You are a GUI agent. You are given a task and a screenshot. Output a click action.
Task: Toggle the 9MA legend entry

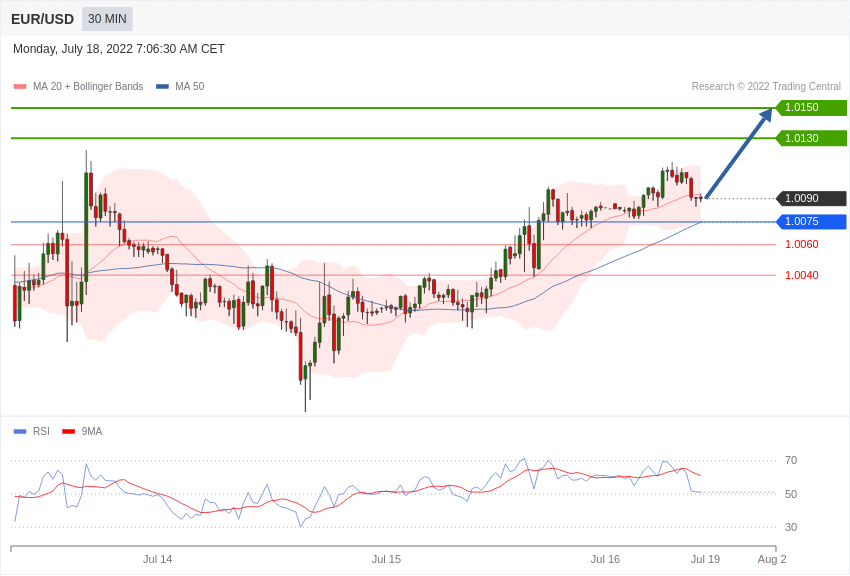pyautogui.click(x=82, y=432)
